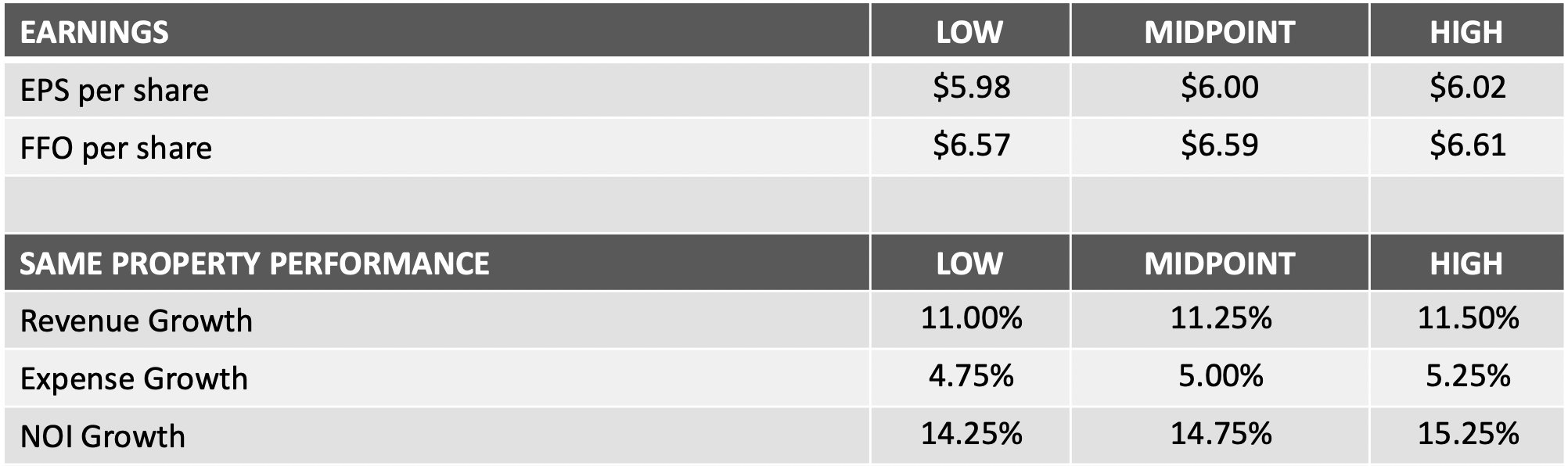Select the 11.25% Revenue Growth midpoint cell
Viewport: 1568px width, 466px height.
(x=1221, y=318)
